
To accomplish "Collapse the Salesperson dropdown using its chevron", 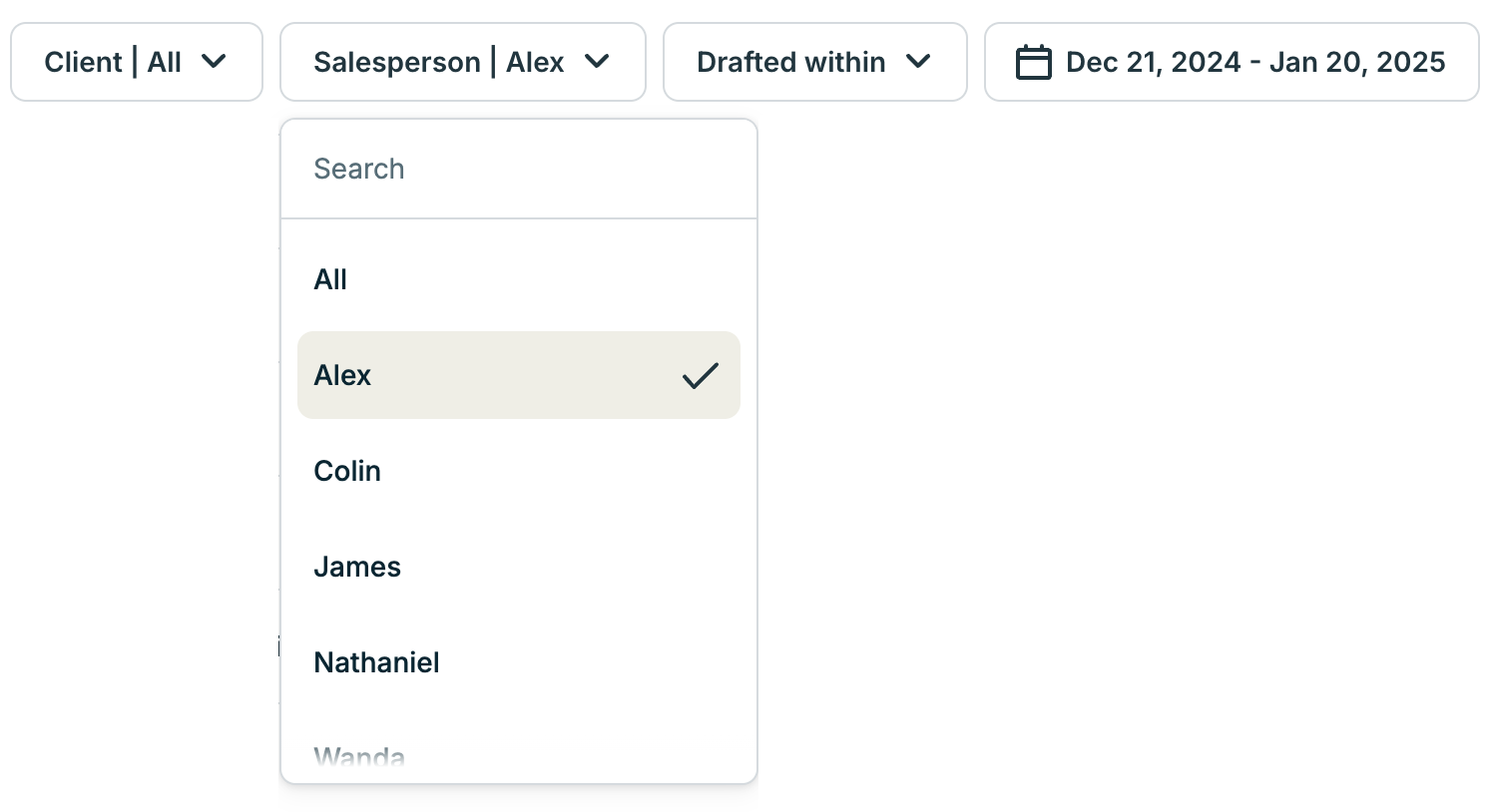I will click(597, 62).
